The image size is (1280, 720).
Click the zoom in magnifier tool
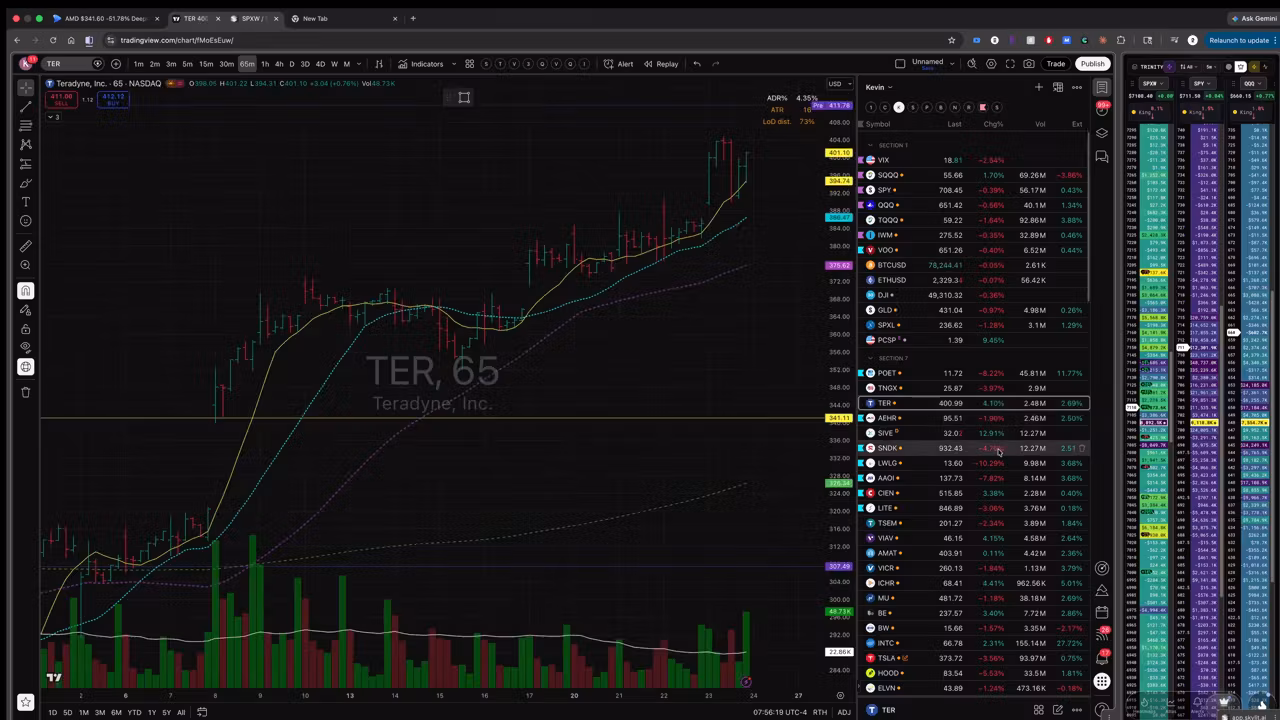(x=26, y=266)
